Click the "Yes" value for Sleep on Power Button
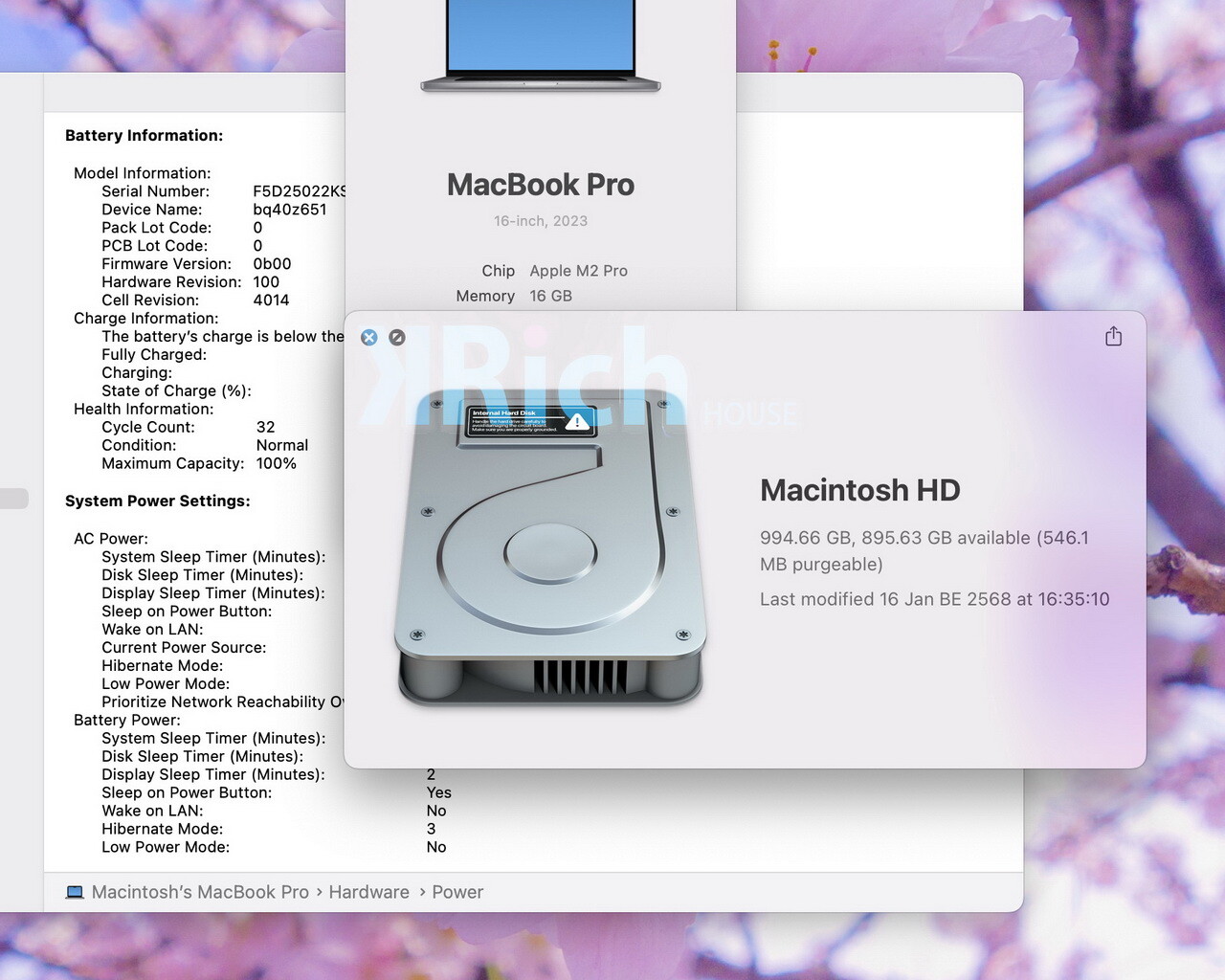 point(439,793)
